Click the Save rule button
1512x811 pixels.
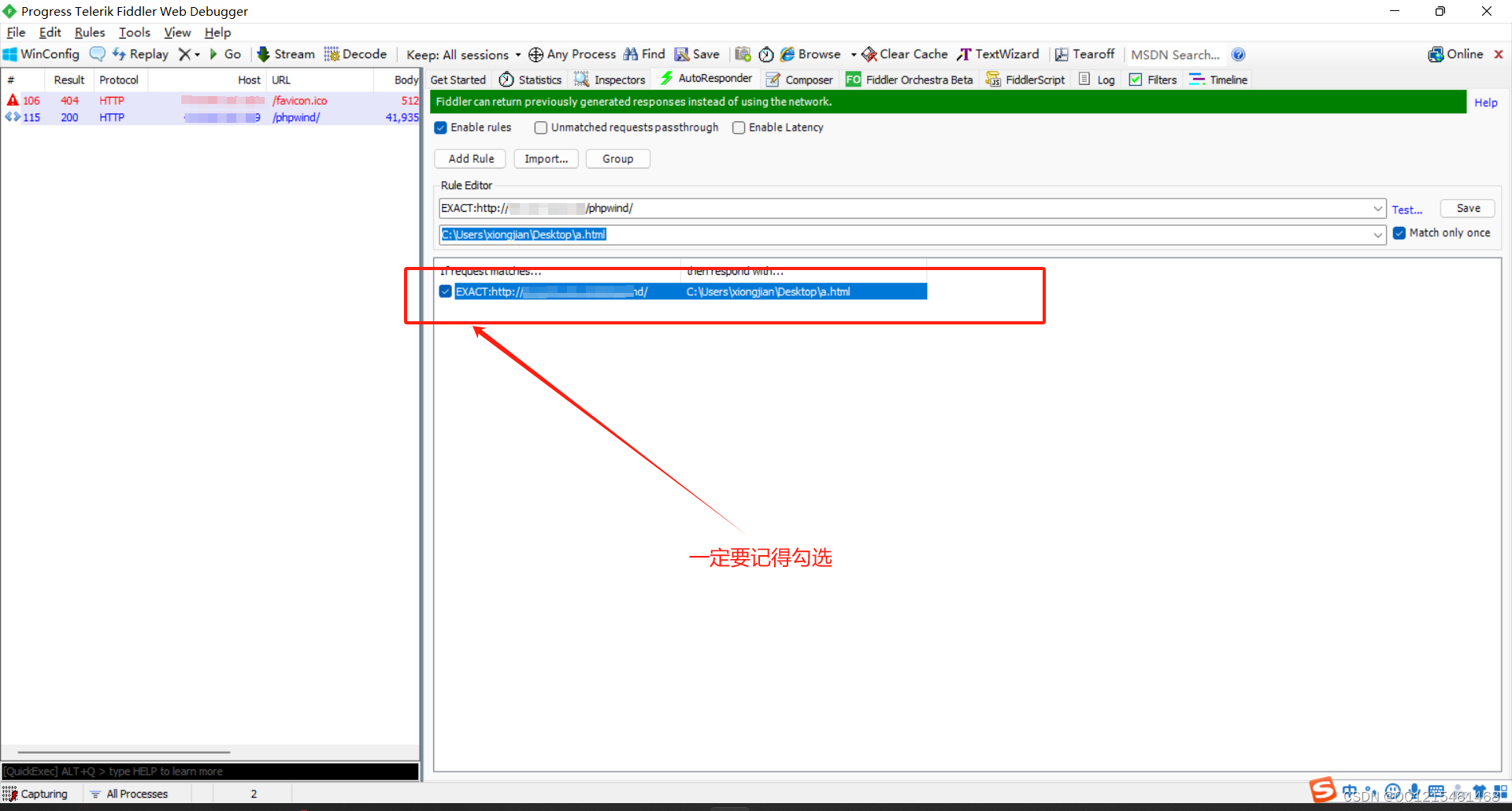pos(1468,209)
